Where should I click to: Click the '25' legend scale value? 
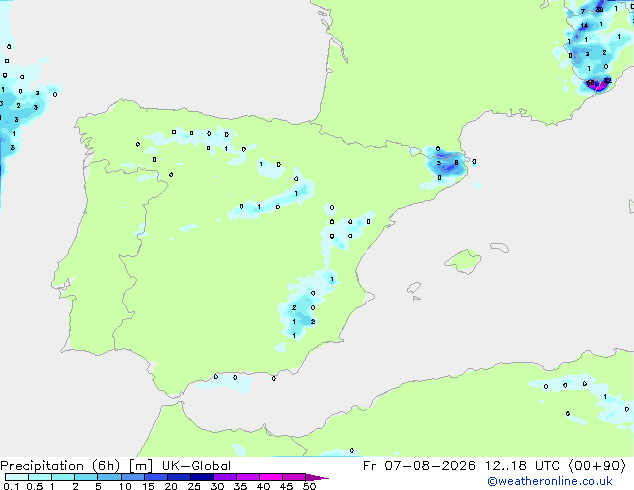[194, 486]
